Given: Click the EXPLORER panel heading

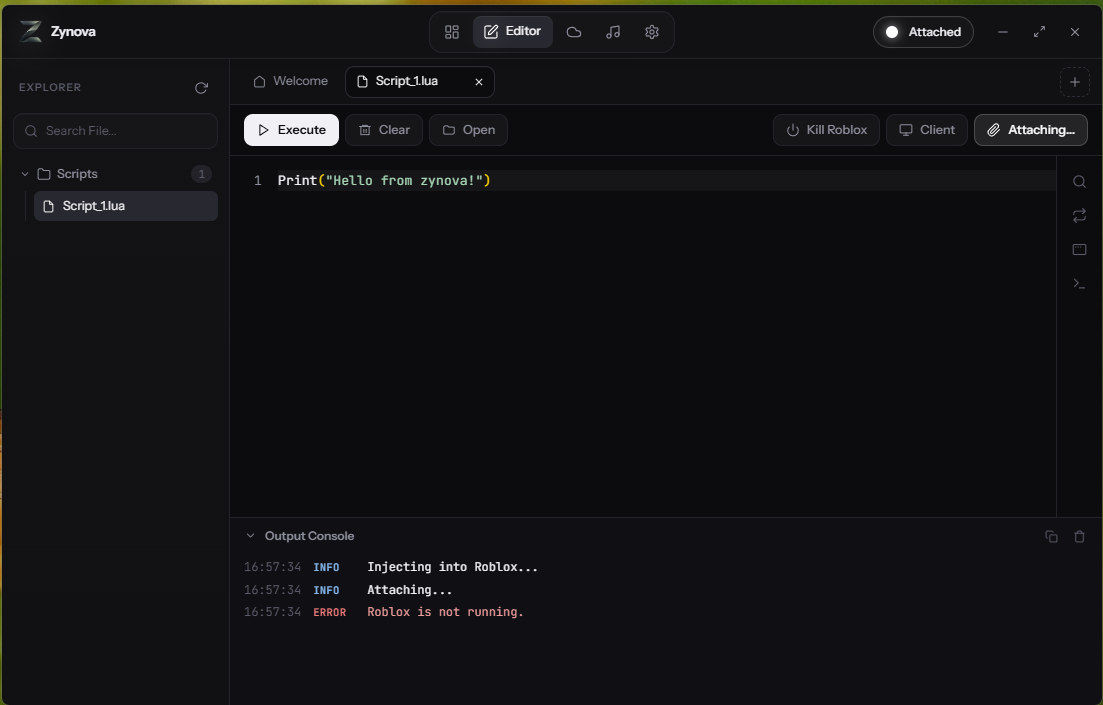Looking at the screenshot, I should click(x=50, y=87).
